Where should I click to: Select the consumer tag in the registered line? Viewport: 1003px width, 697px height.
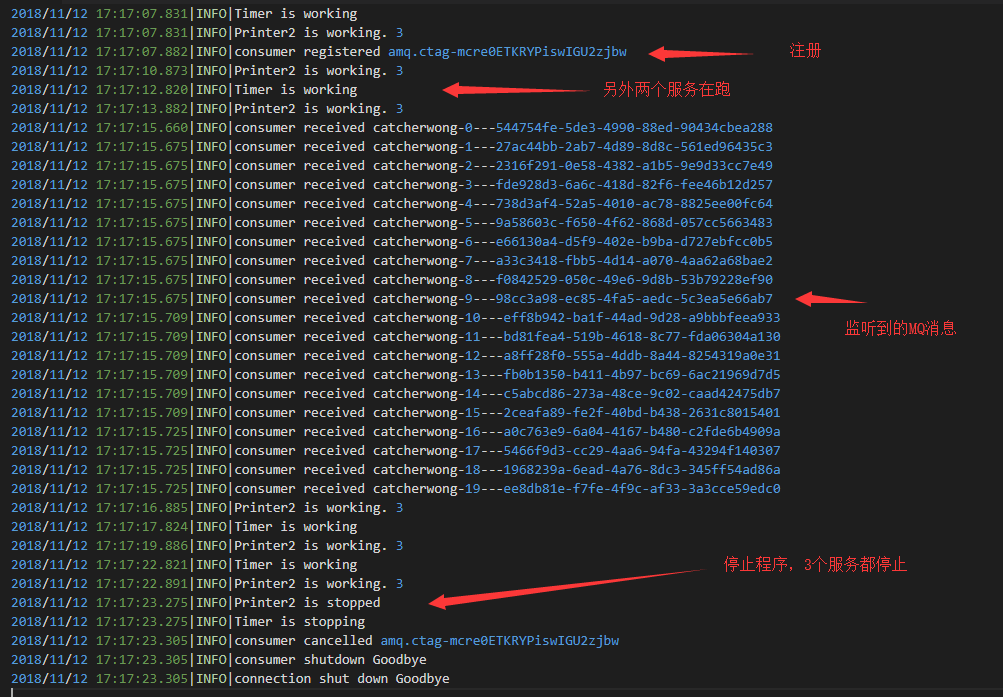point(507,52)
